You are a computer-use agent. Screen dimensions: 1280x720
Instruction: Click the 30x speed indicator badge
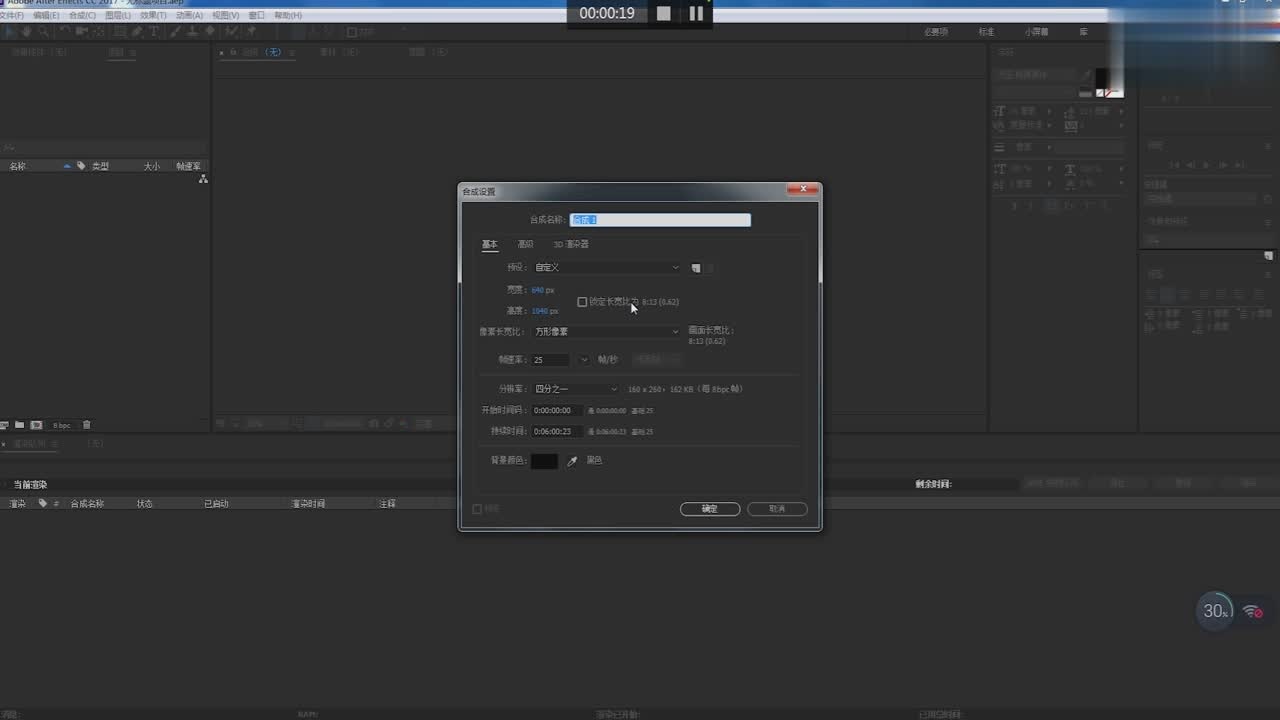(x=1216, y=611)
